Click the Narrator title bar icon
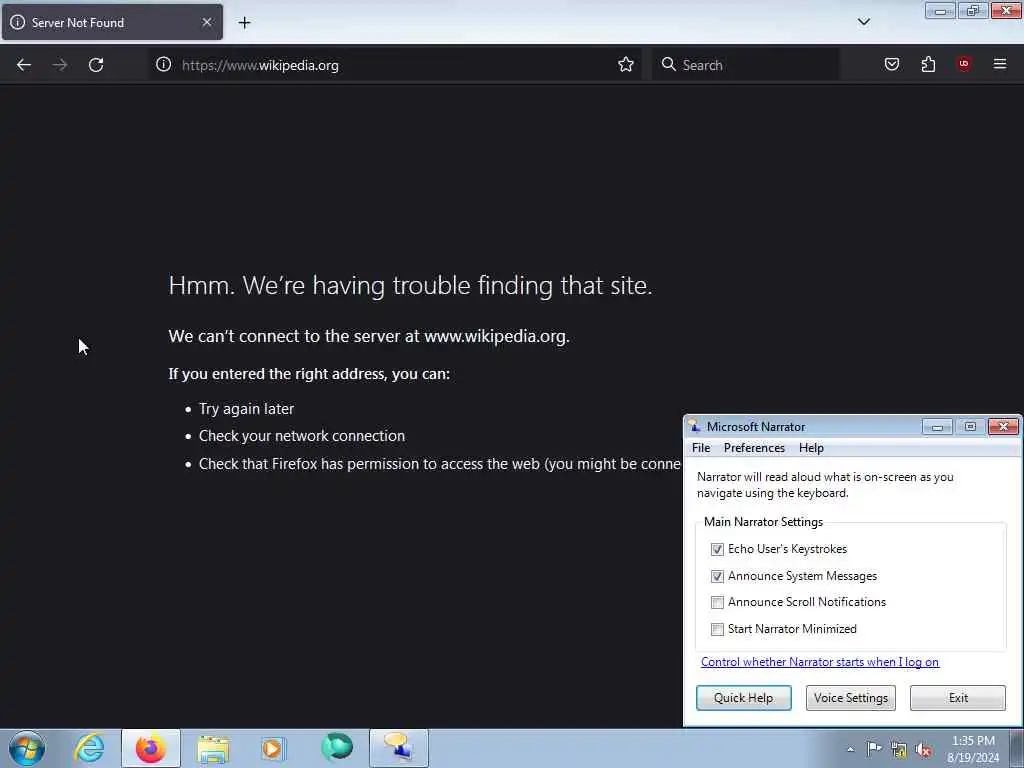 point(695,426)
